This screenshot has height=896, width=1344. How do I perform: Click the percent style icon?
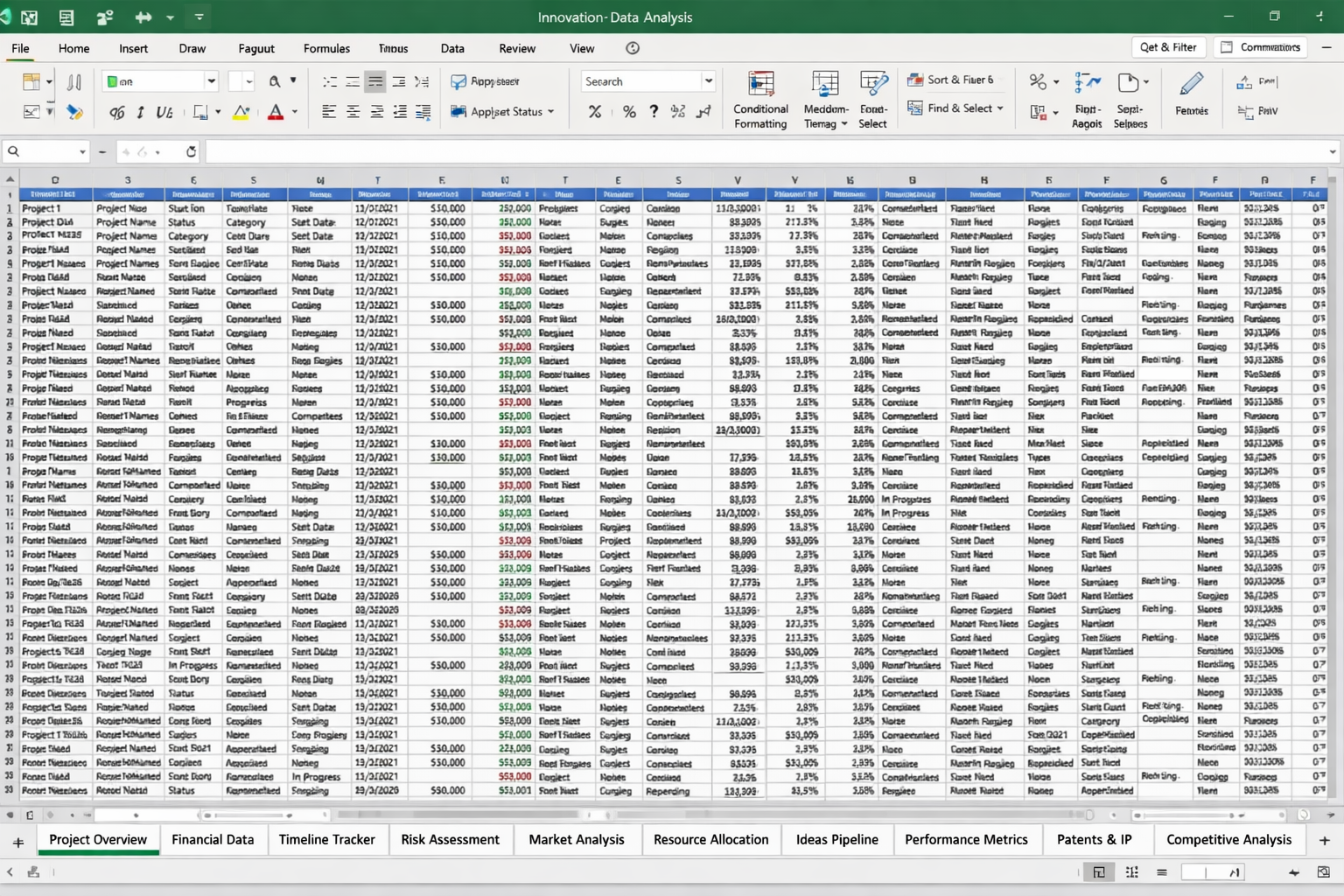[629, 112]
